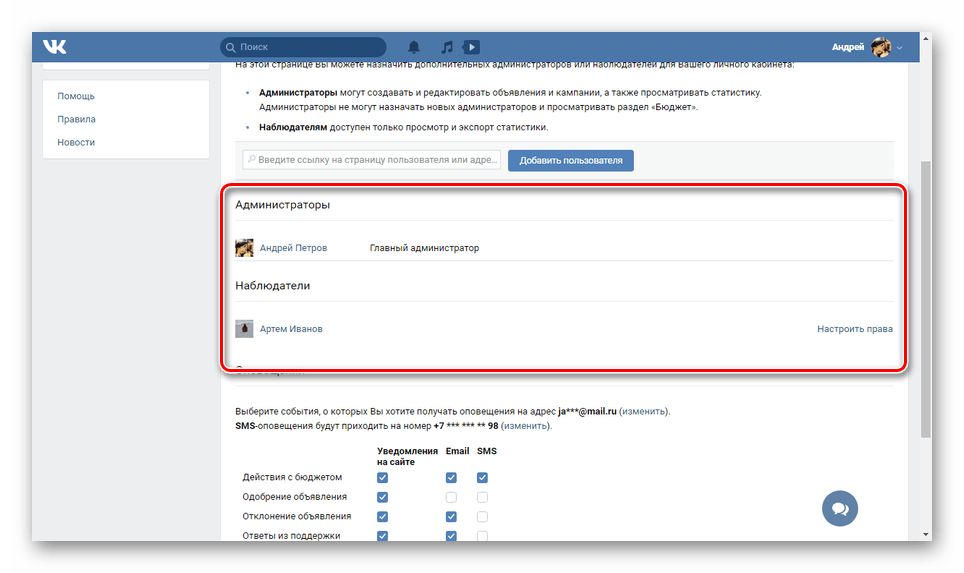Click the Администраторы heading
Viewport: 964px width, 573px height.
pos(282,205)
